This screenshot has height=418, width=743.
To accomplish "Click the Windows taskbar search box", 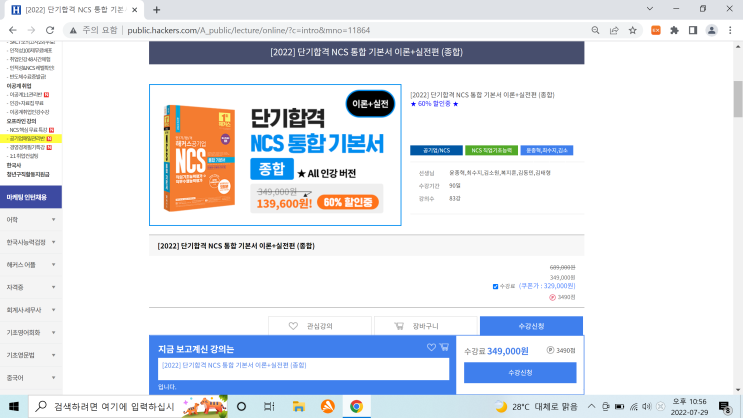I will click(128, 407).
